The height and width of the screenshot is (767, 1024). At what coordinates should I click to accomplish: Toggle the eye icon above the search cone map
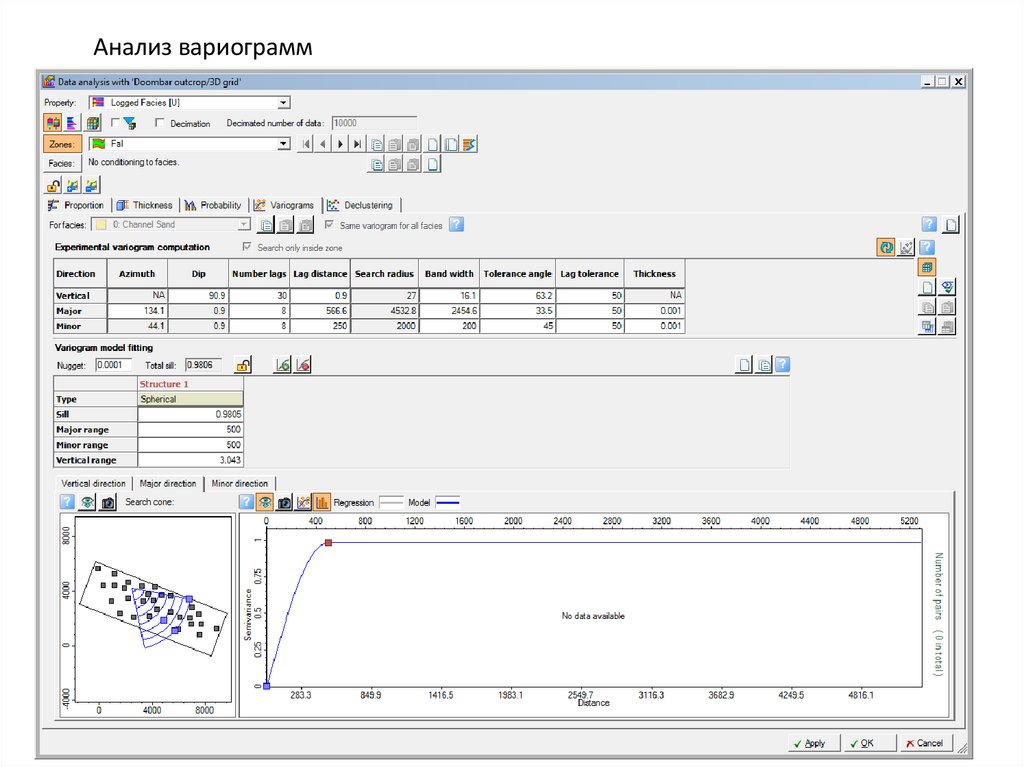[88, 502]
